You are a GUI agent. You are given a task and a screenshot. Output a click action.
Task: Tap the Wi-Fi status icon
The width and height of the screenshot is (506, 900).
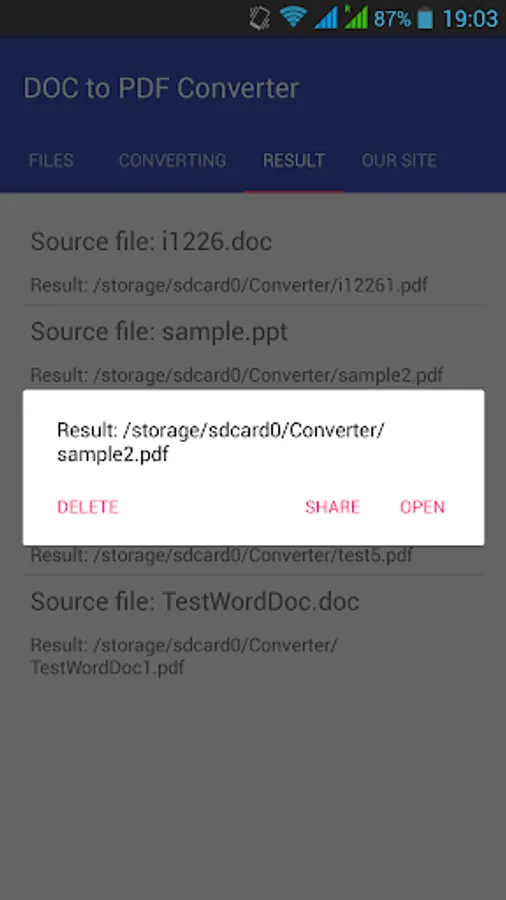click(293, 18)
